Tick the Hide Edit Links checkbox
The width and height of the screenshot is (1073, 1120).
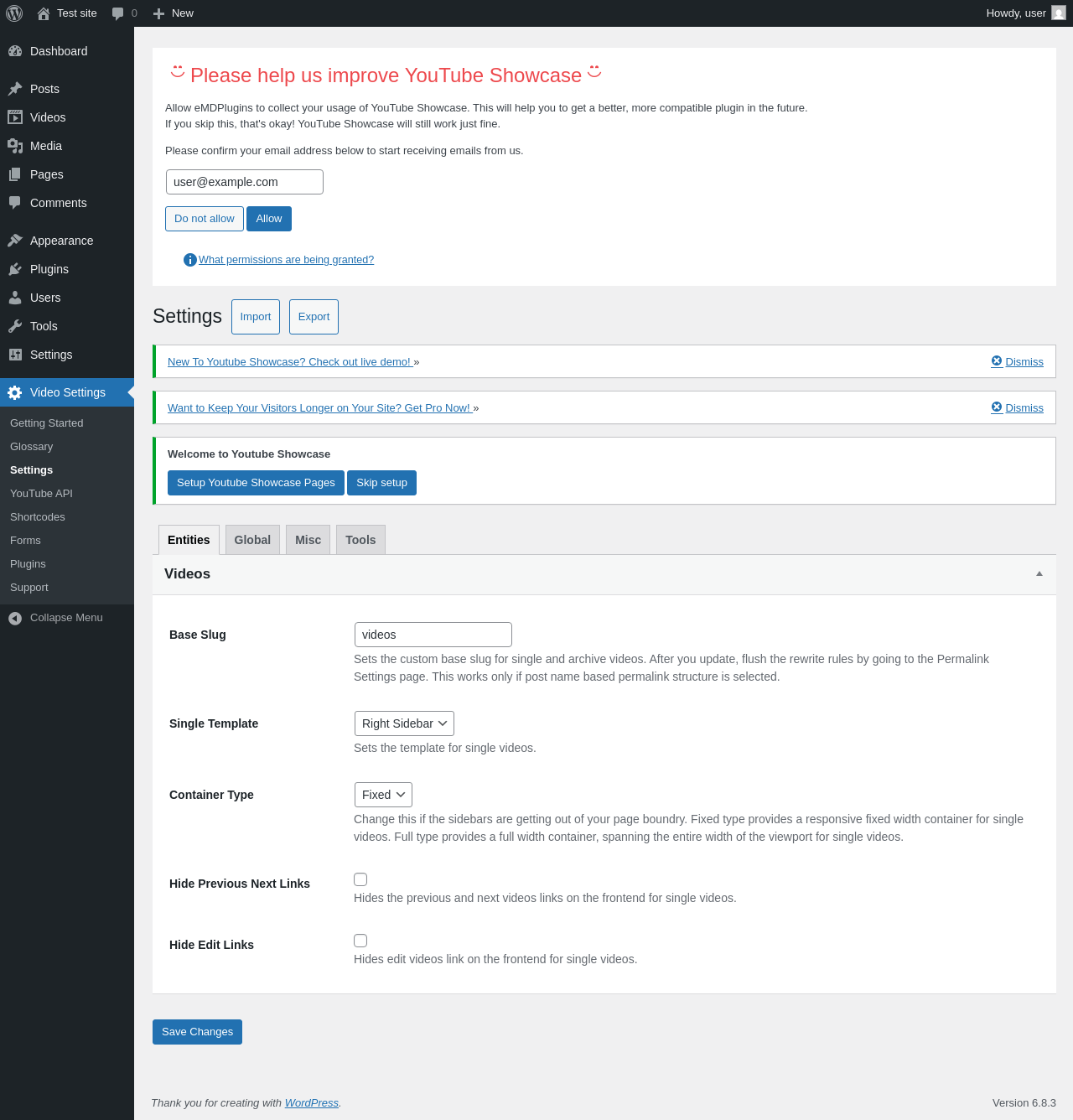point(360,941)
